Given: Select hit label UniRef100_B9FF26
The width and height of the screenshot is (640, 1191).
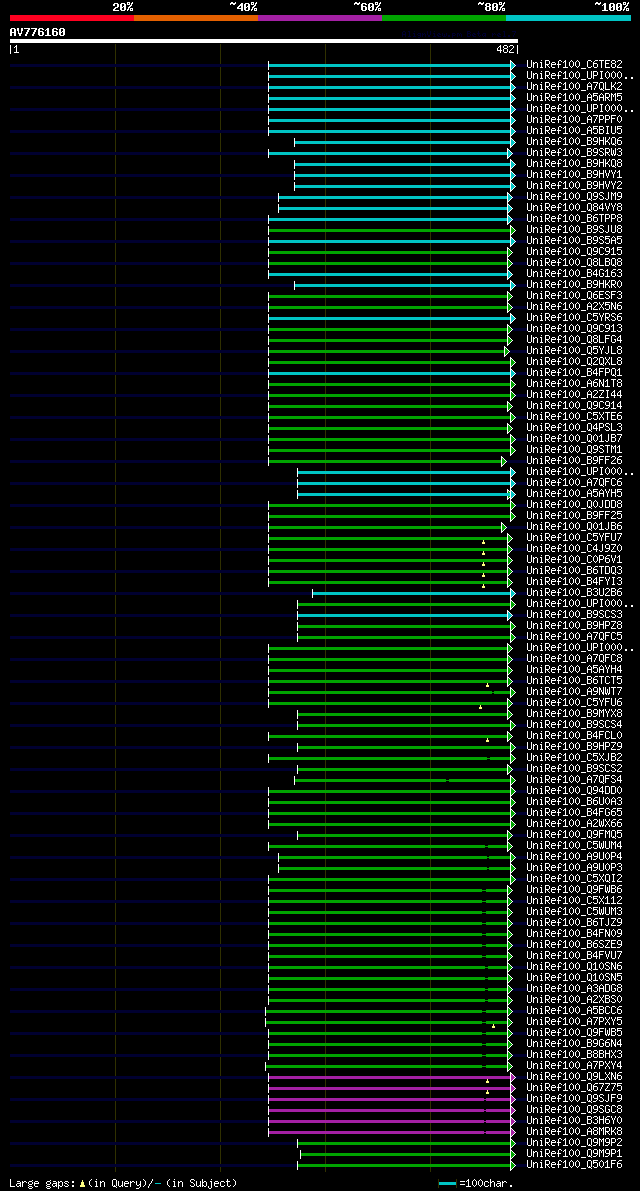Looking at the screenshot, I should point(574,461).
